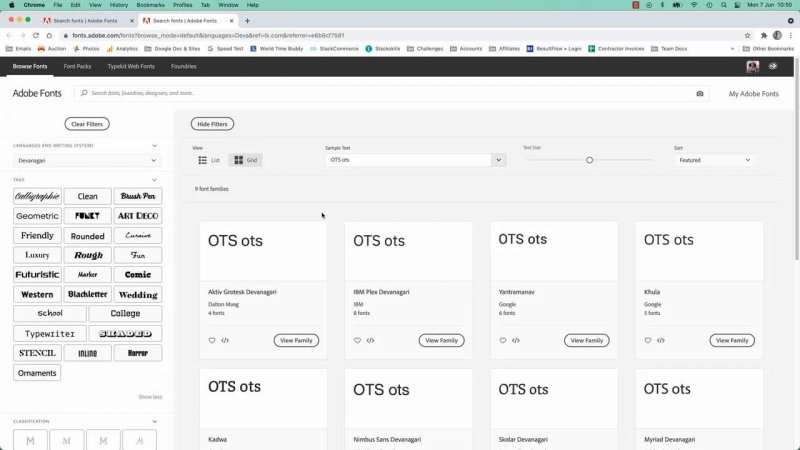Adjust the Text Size slider handle
Viewport: 800px width, 450px height.
click(589, 160)
